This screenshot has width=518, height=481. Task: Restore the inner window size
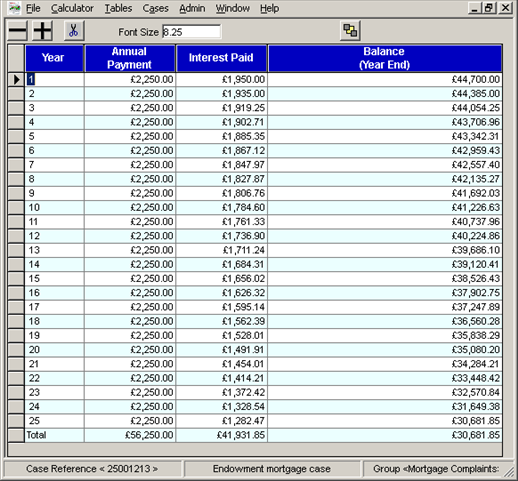[489, 7]
